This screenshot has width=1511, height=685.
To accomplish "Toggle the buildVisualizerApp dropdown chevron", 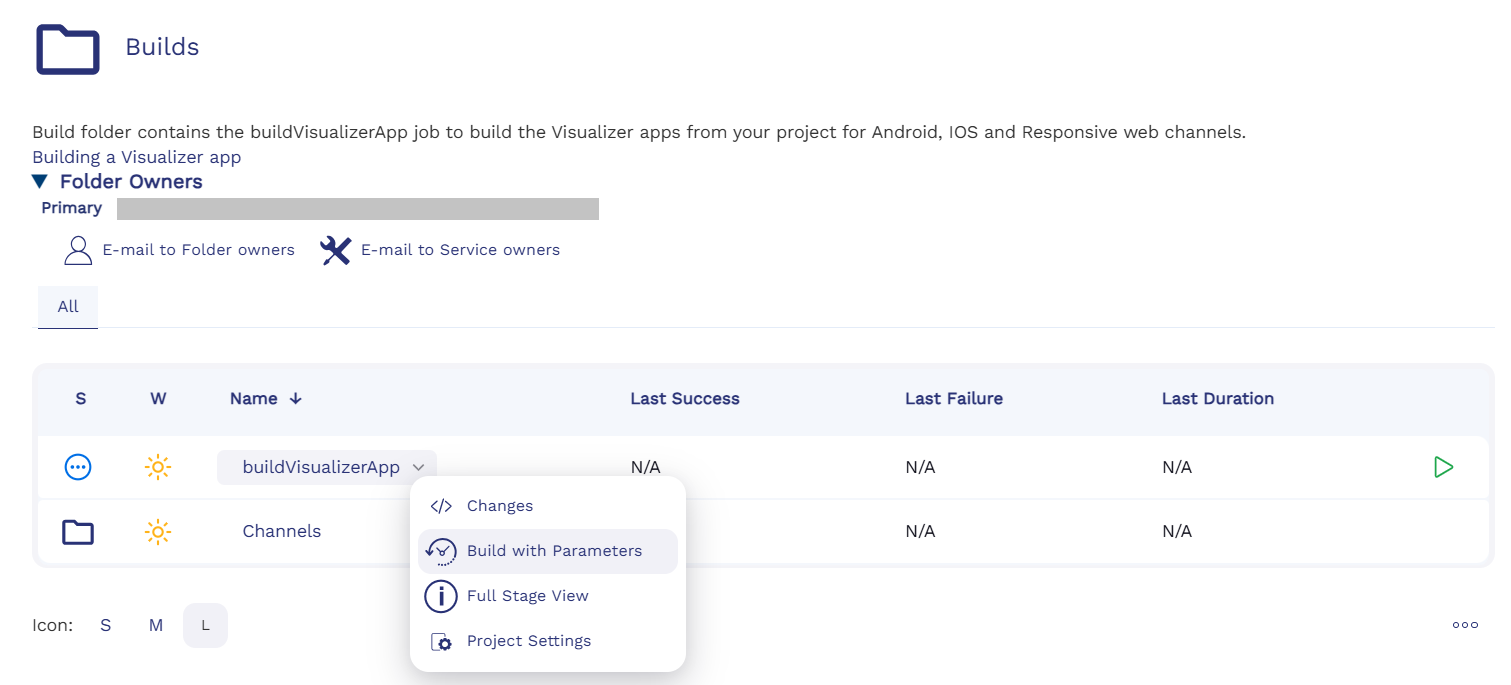I will tap(420, 467).
